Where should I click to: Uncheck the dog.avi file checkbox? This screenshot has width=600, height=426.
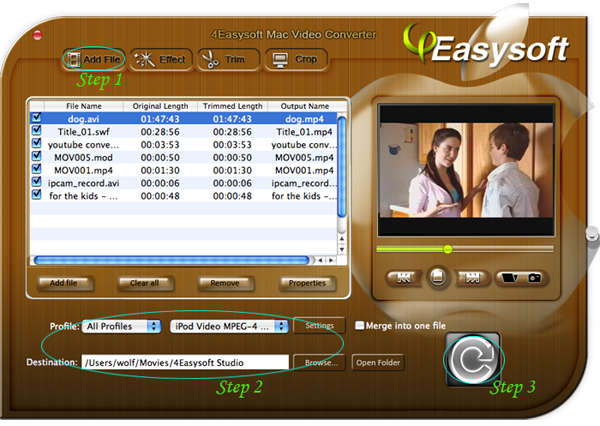tap(37, 118)
